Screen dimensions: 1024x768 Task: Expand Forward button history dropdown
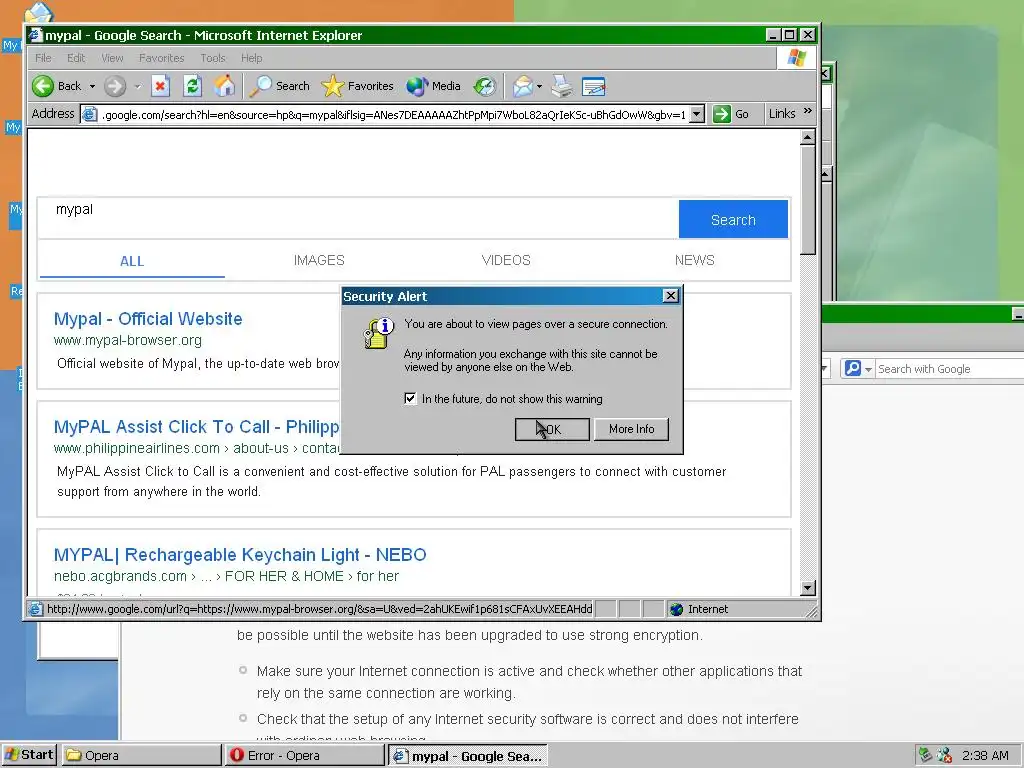(x=137, y=86)
